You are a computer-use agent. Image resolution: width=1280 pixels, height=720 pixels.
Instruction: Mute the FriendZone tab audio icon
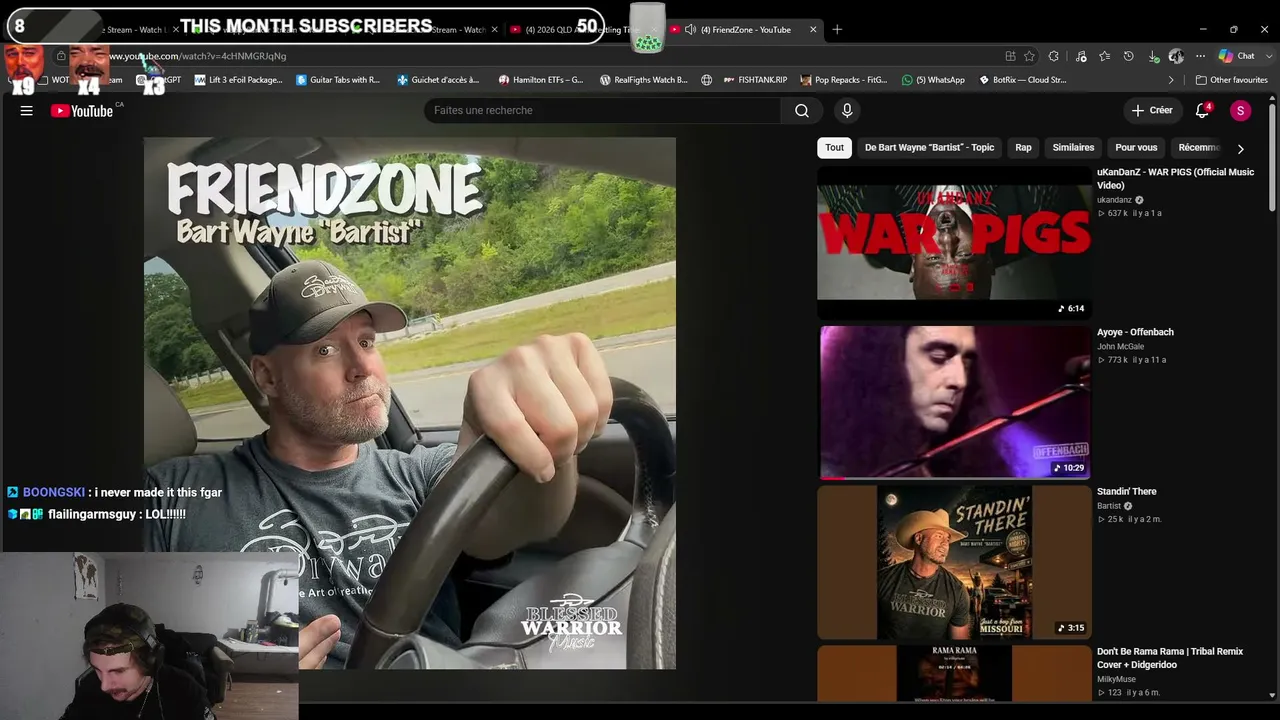[690, 30]
